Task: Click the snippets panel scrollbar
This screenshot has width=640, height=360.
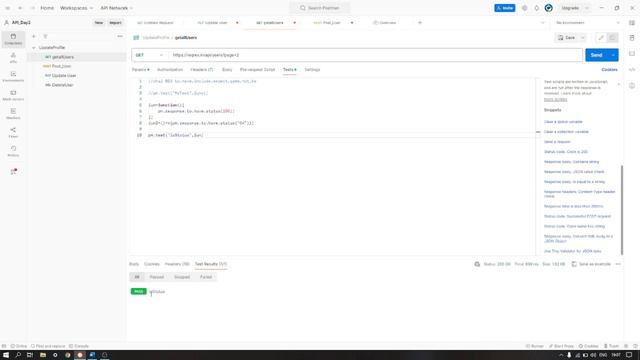Action: [622, 210]
